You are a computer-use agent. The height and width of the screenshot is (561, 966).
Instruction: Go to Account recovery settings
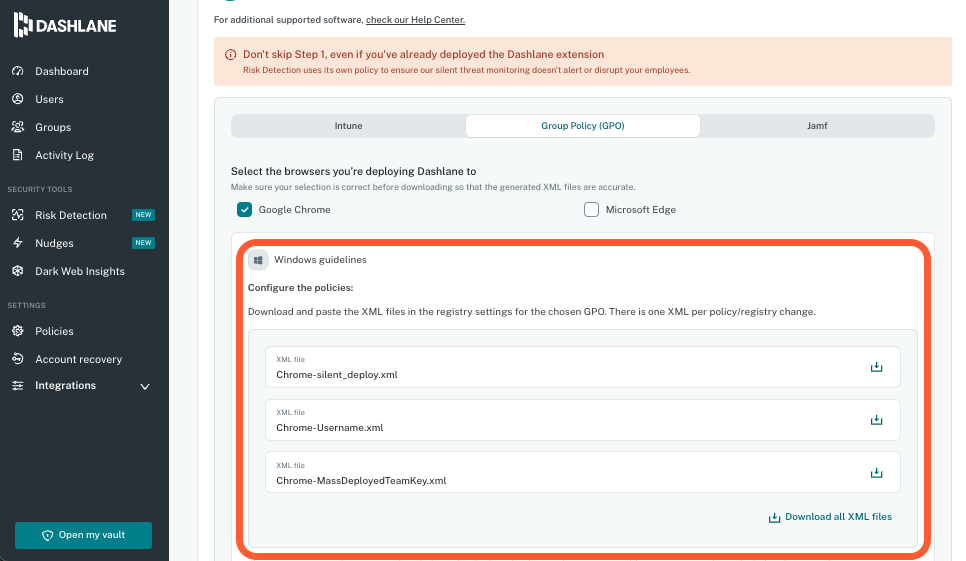78,359
